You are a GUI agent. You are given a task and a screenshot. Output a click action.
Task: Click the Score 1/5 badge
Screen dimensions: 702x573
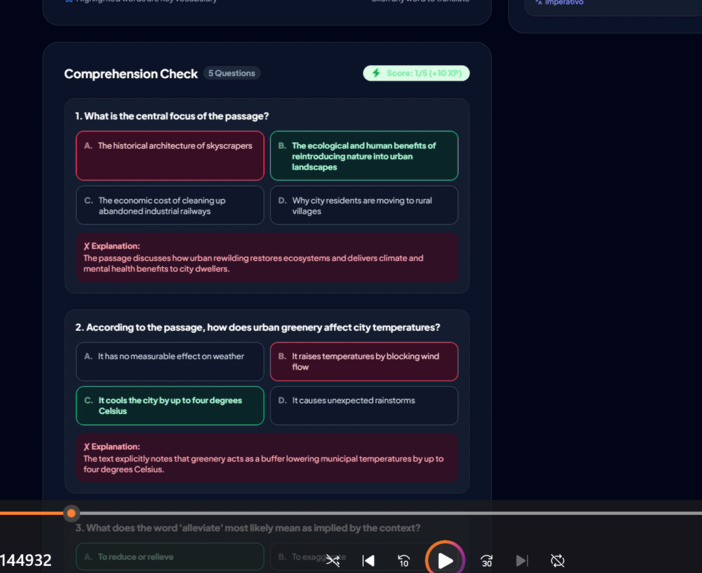click(416, 73)
